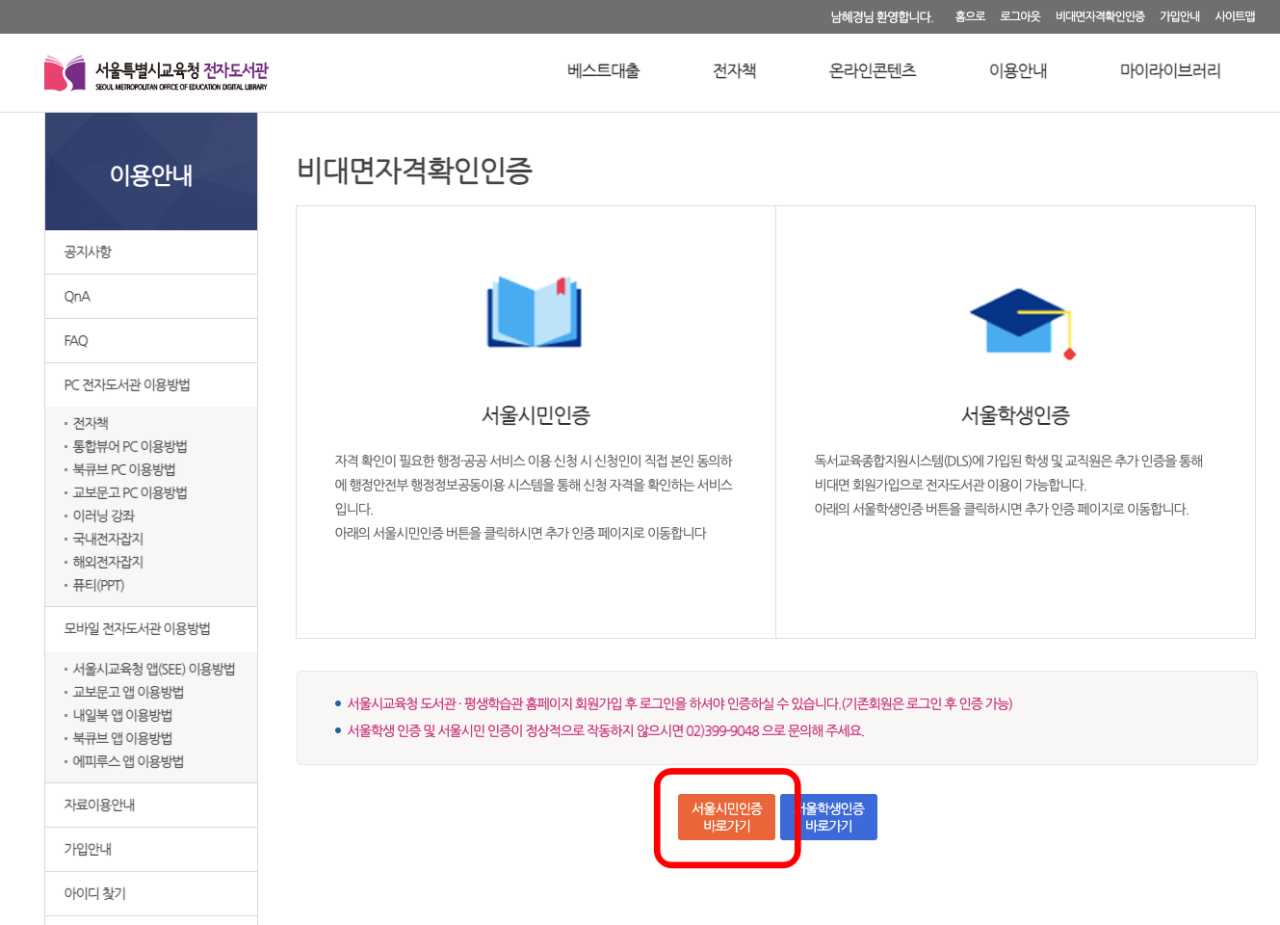
Task: Open 모바일 전자도서관 이용방법 sidebar section
Action: 151,629
